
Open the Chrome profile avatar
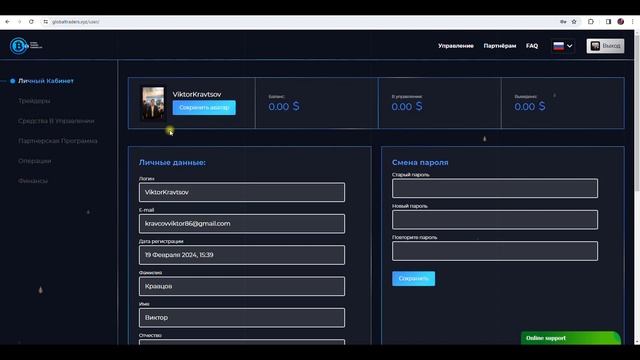point(620,22)
